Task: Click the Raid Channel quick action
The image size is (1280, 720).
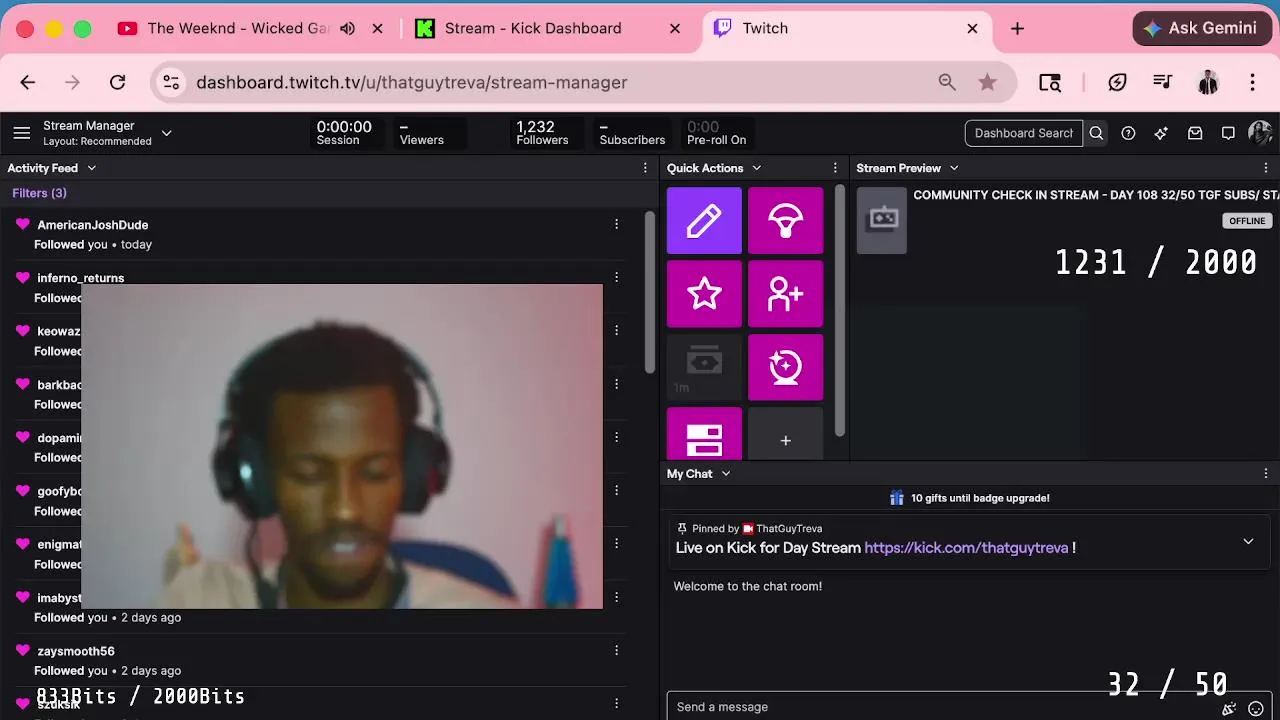Action: tap(785, 220)
